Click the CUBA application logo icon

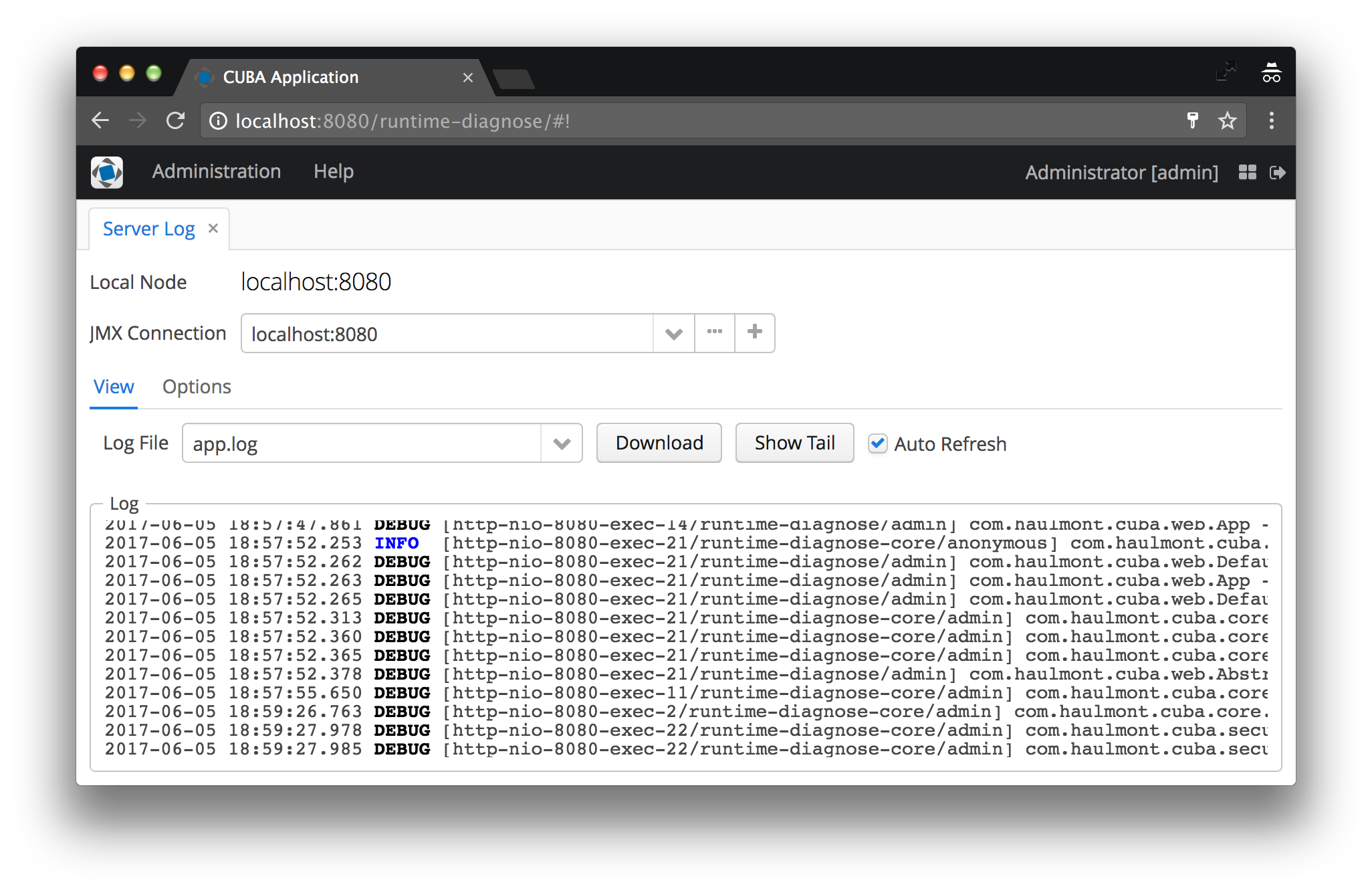[x=107, y=173]
